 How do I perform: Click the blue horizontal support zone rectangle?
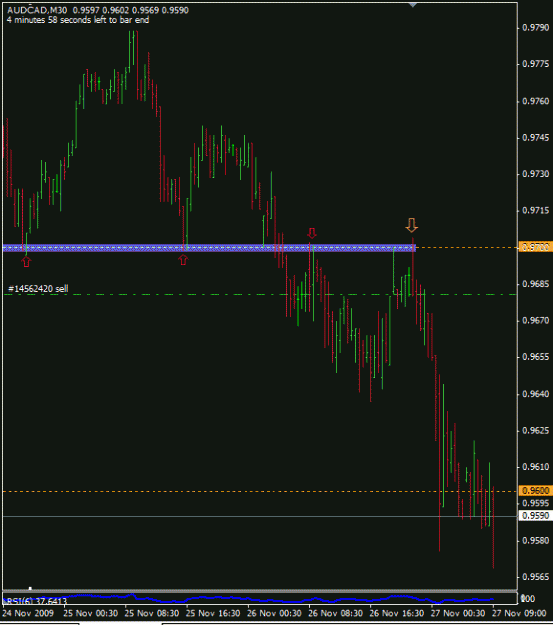coord(209,248)
